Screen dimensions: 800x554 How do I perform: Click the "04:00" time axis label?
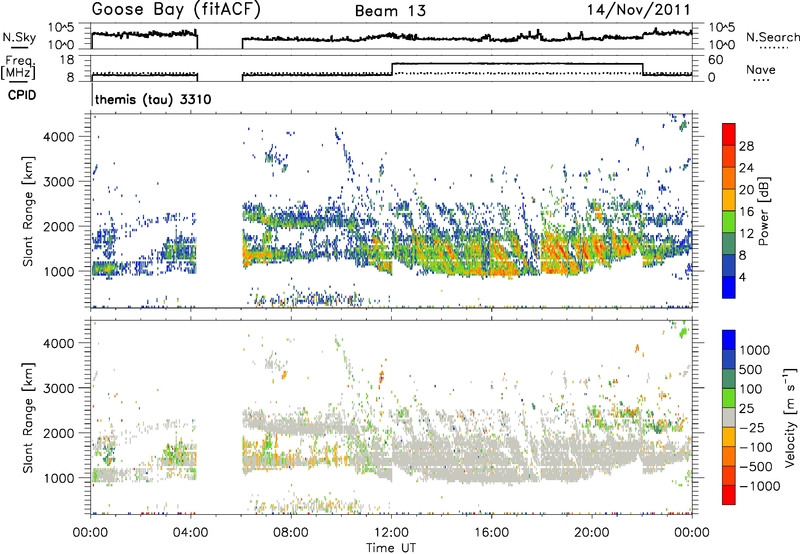[x=190, y=533]
